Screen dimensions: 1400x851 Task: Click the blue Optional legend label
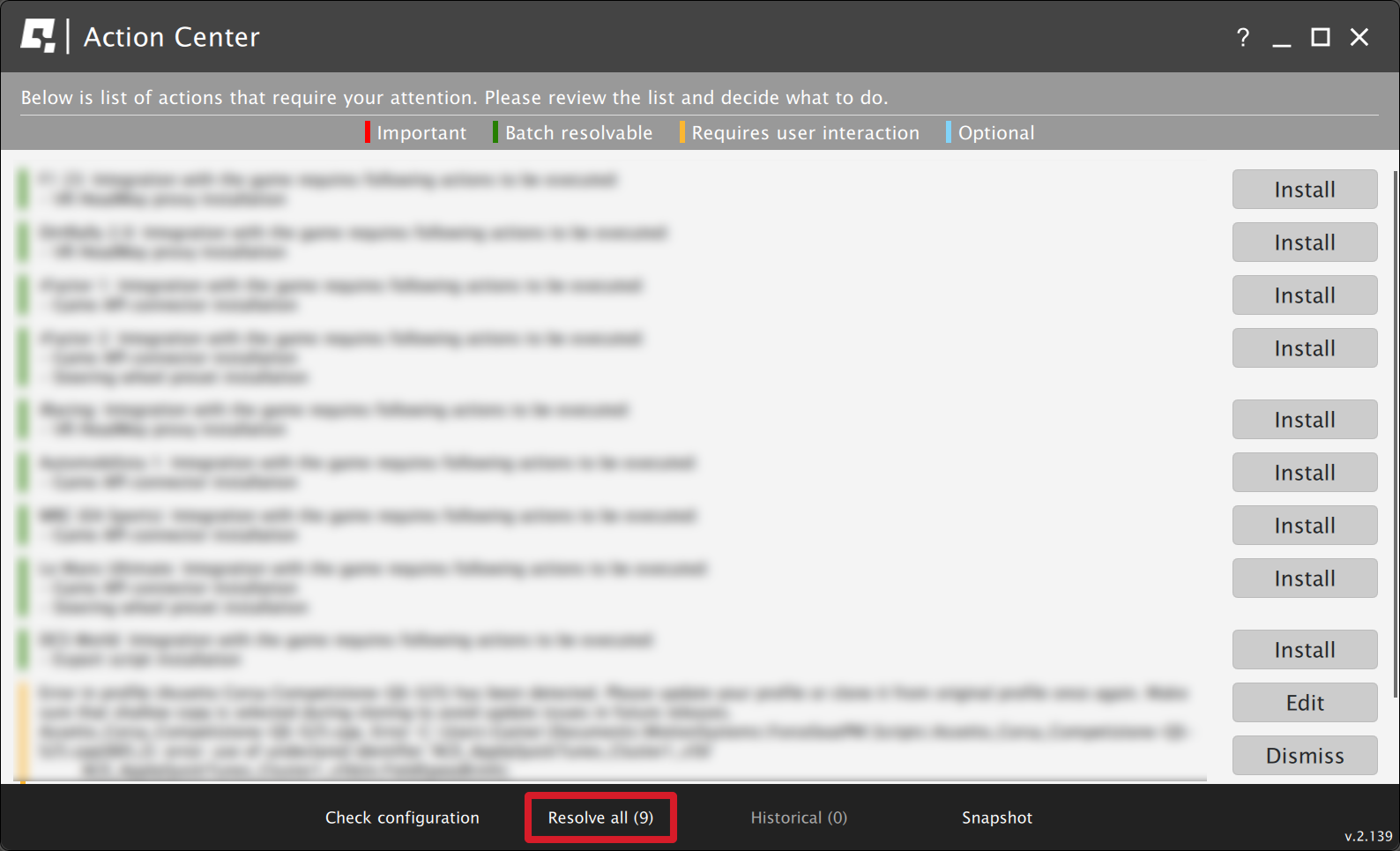[x=995, y=132]
